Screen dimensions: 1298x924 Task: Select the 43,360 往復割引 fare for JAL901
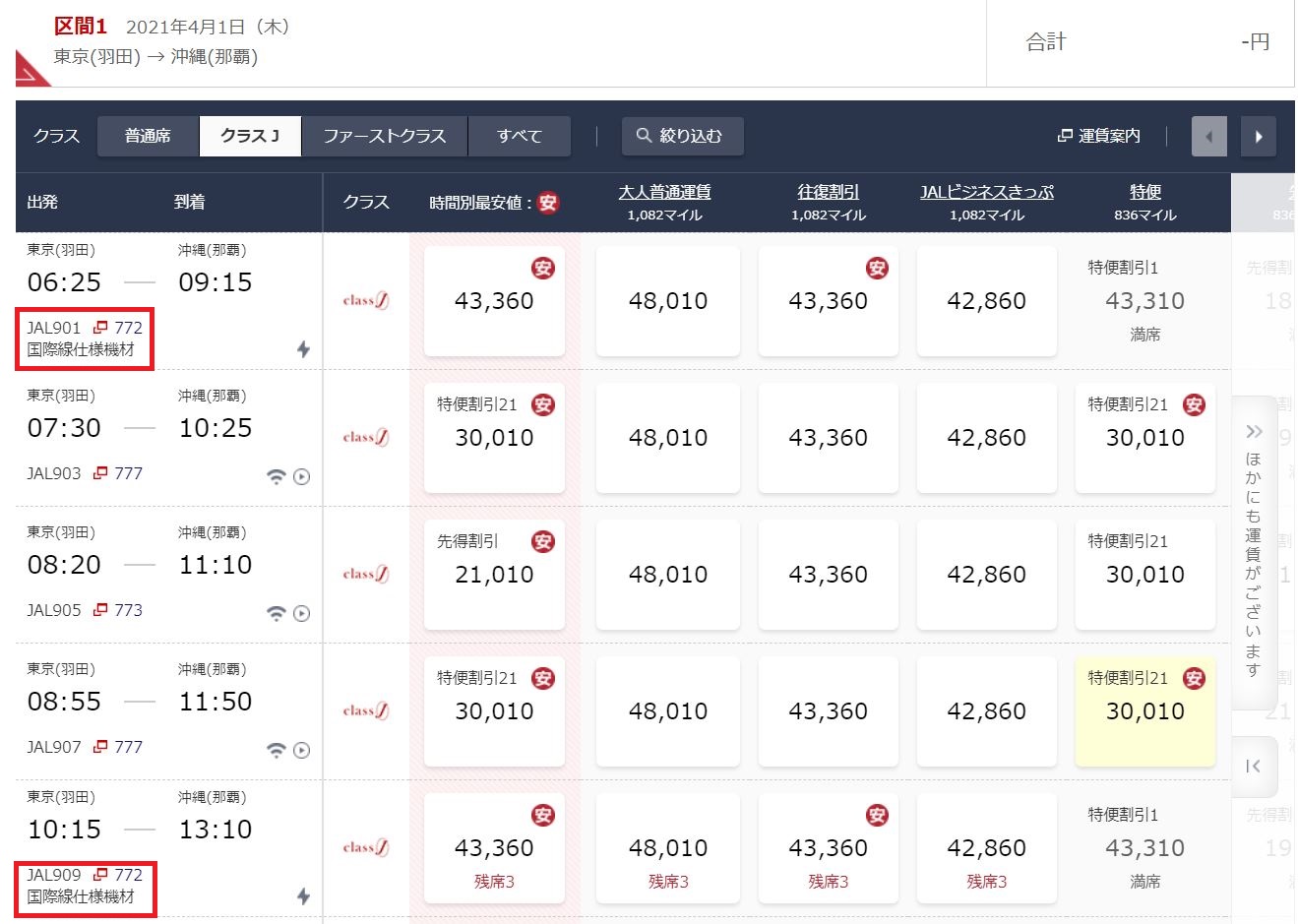click(829, 301)
